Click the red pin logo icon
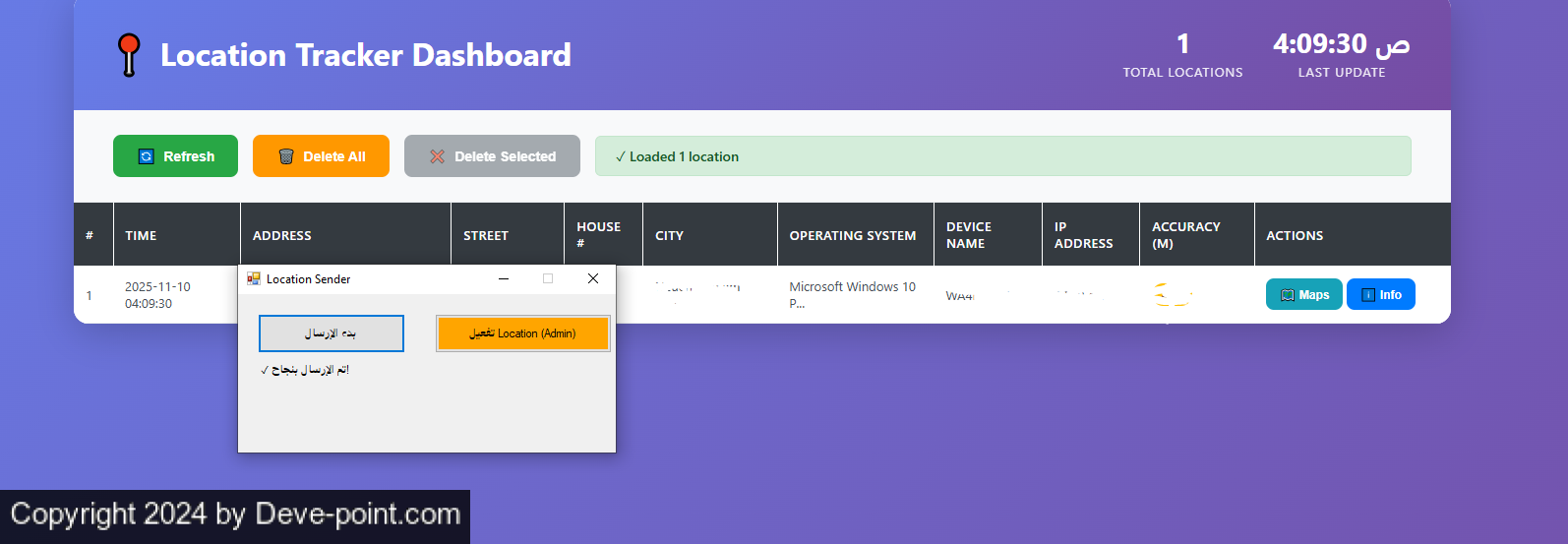 129,54
